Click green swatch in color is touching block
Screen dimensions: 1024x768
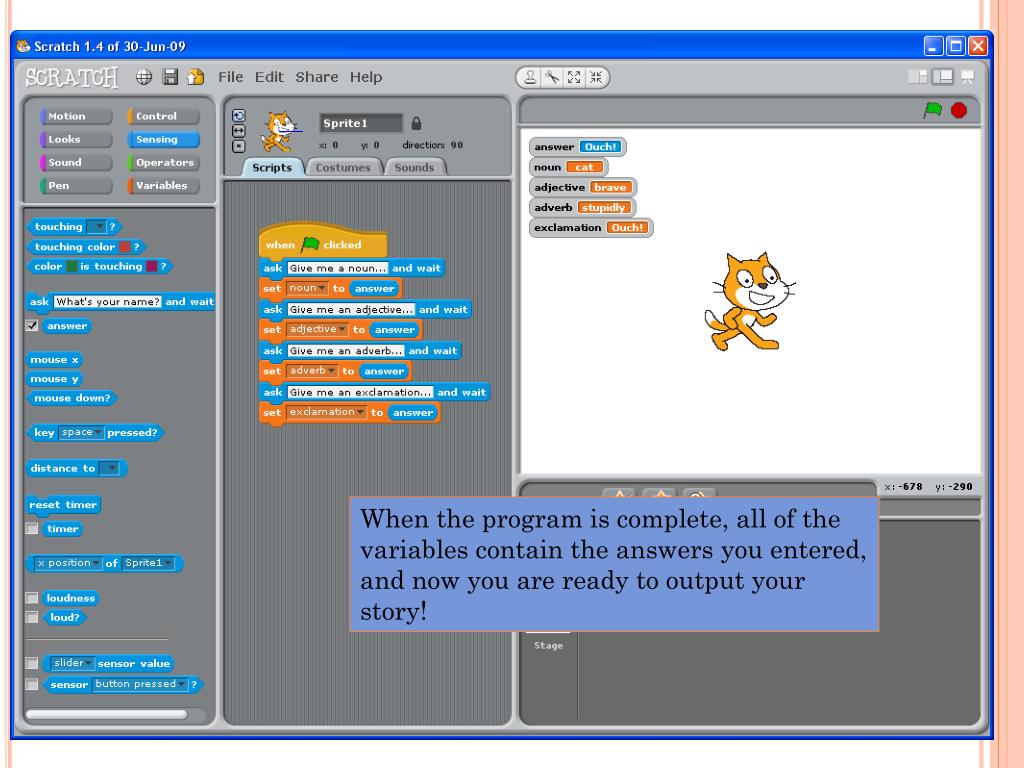71,266
